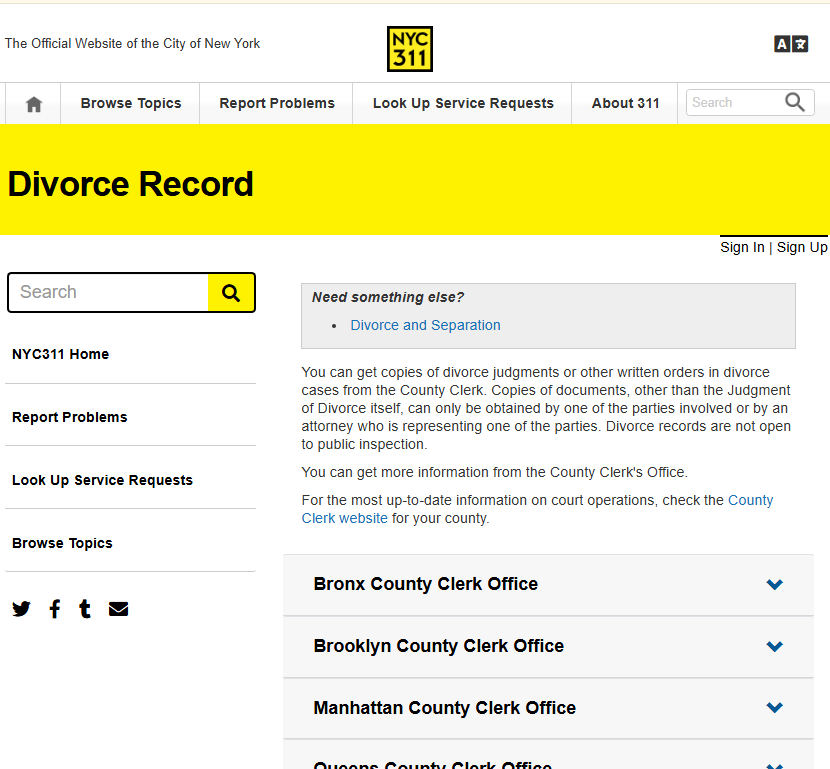
Task: Share page via email envelope icon
Action: (x=118, y=609)
